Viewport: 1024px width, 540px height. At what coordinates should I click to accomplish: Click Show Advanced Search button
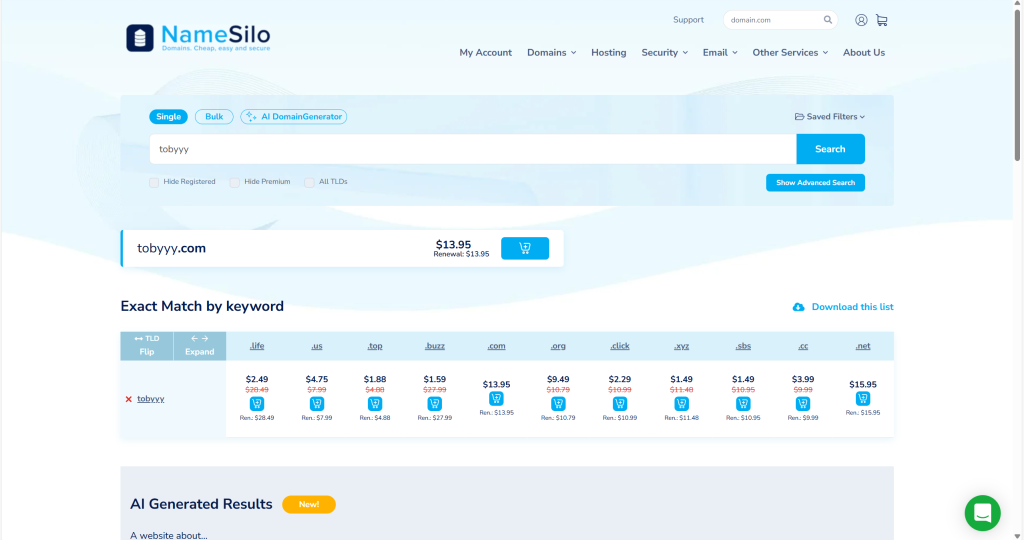coord(815,183)
